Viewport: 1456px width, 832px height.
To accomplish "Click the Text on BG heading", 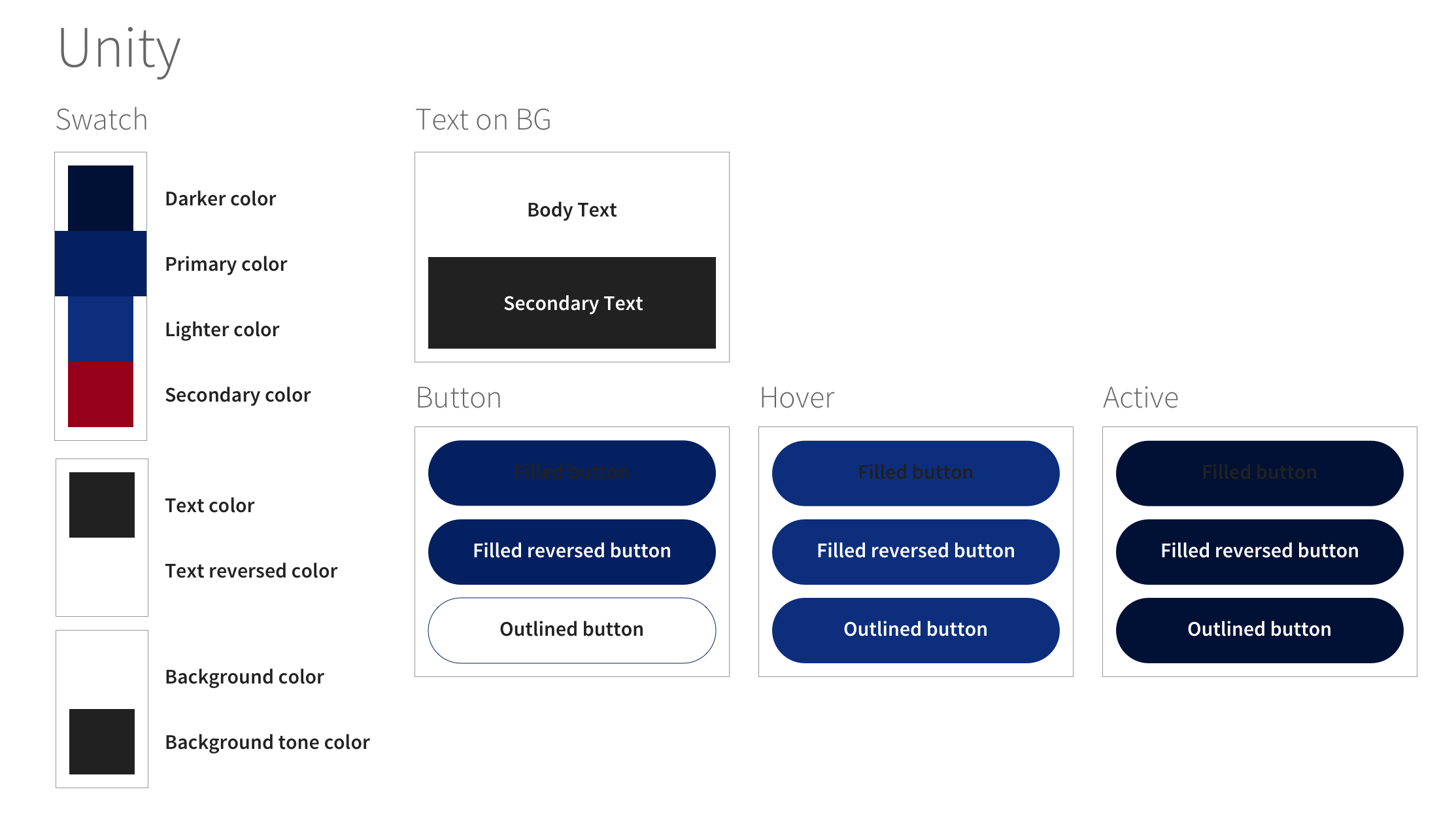I will click(x=483, y=120).
